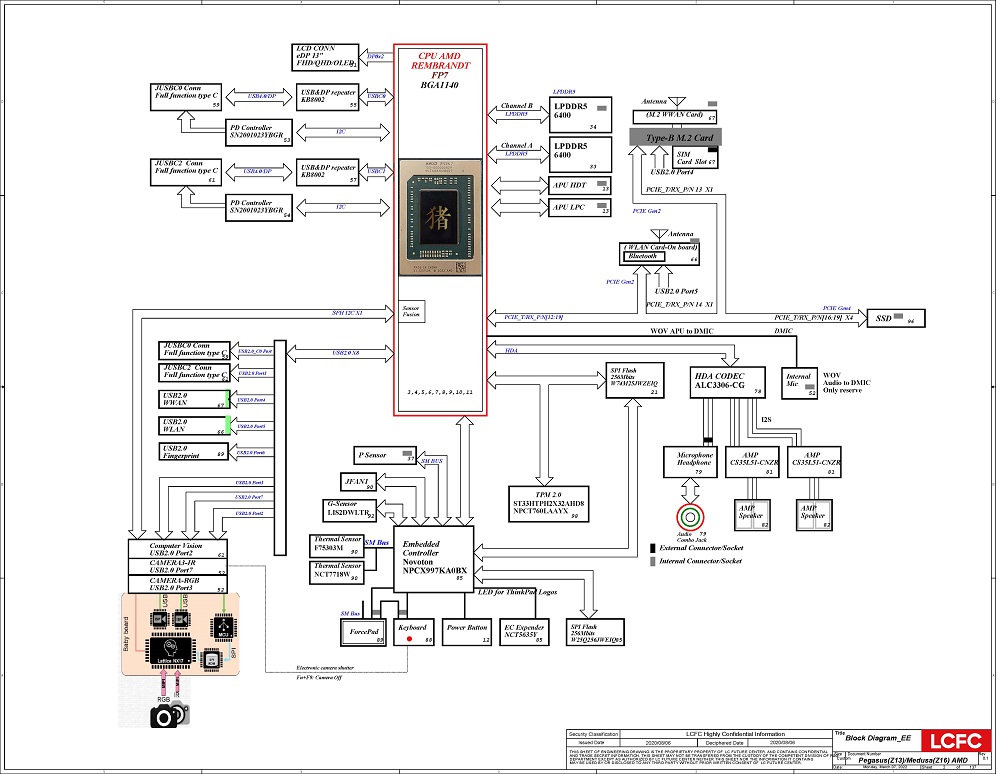Click LCFC Highly Confidential Information text
1000x774 pixels.
pyautogui.click(x=735, y=734)
